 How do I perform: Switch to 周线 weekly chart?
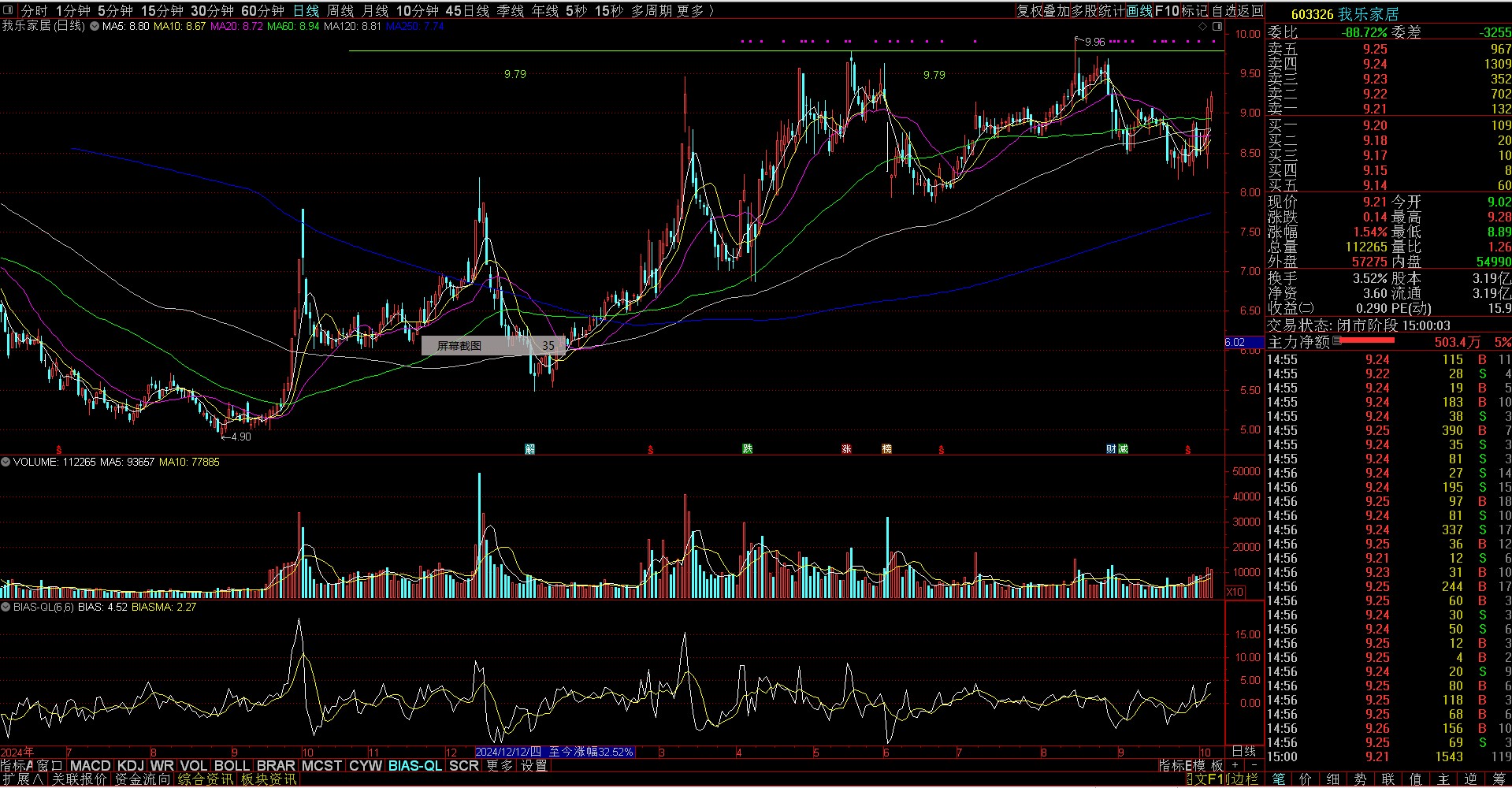click(340, 11)
